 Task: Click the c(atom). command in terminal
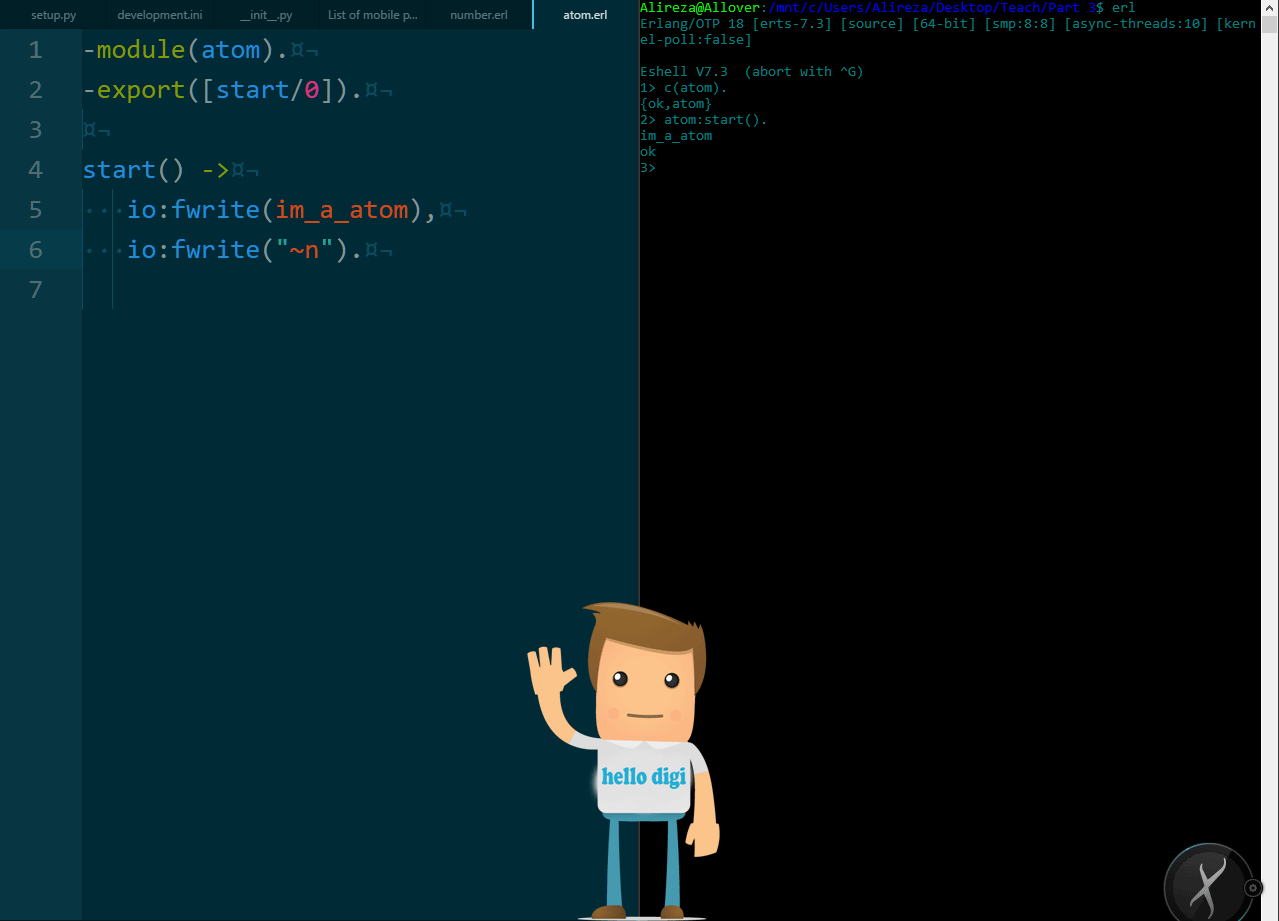coord(696,88)
